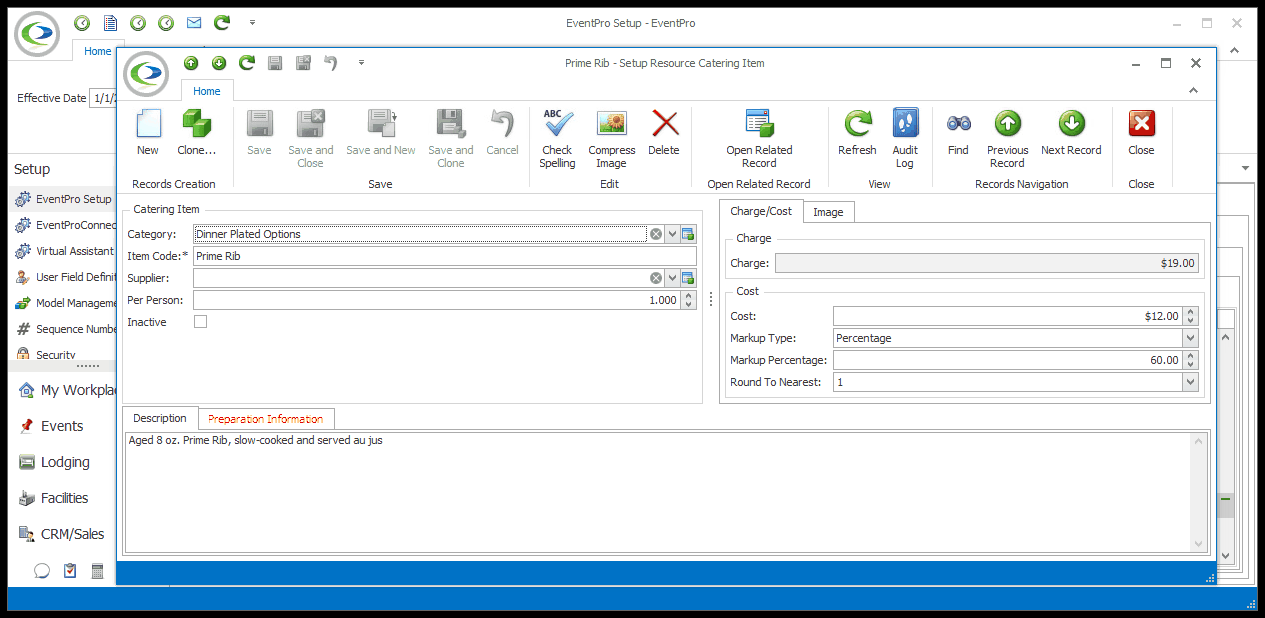
Task: Click the Home tab of Prime Rib window
Action: coord(207,91)
